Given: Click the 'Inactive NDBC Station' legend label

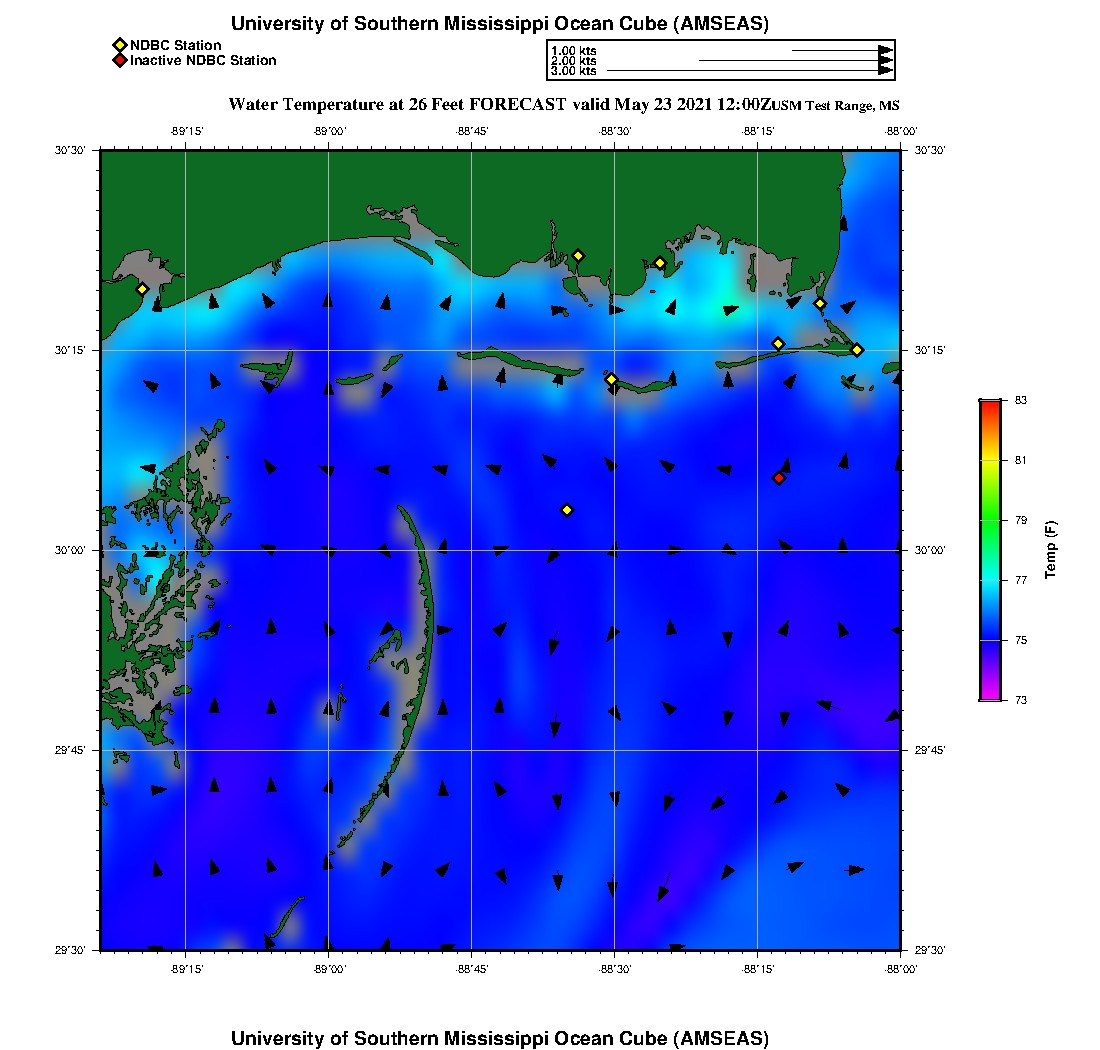Looking at the screenshot, I should coord(203,60).
